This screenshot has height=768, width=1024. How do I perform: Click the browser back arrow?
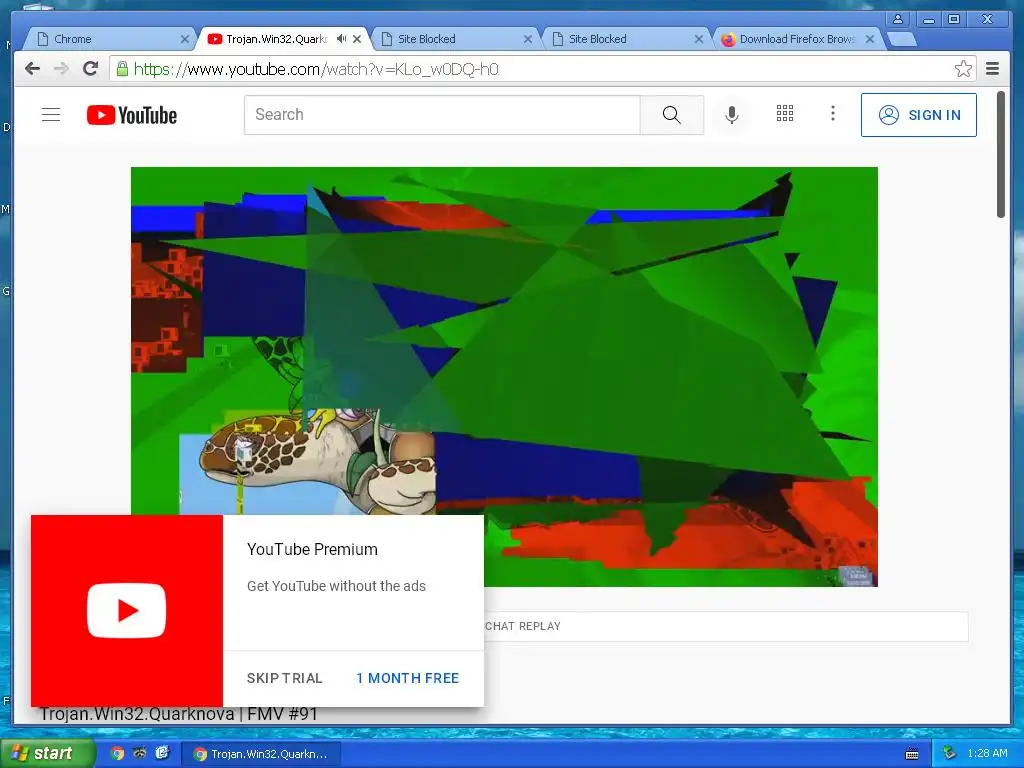point(32,69)
